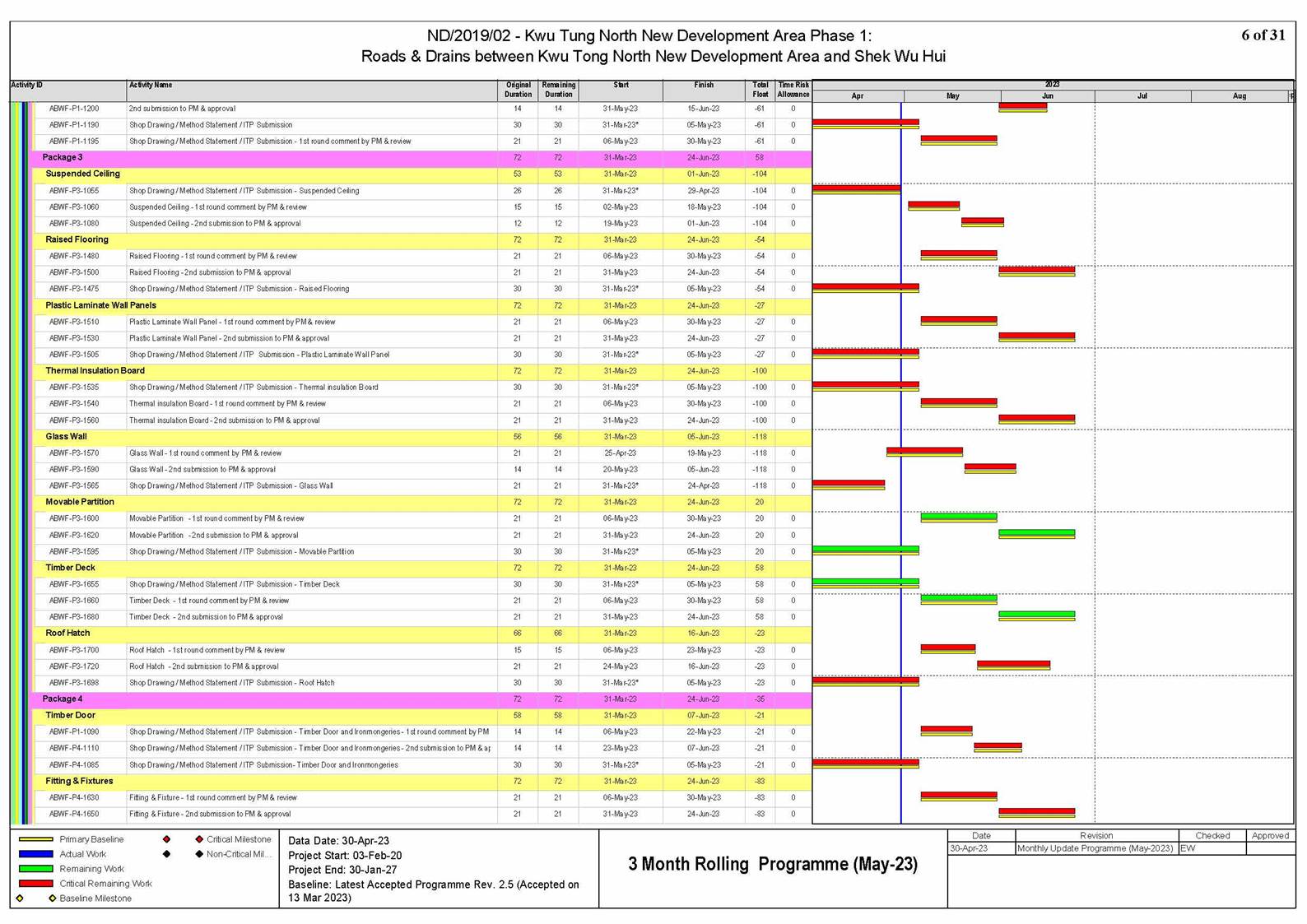
Task: Select the Package 3 group band
Action: (421, 157)
